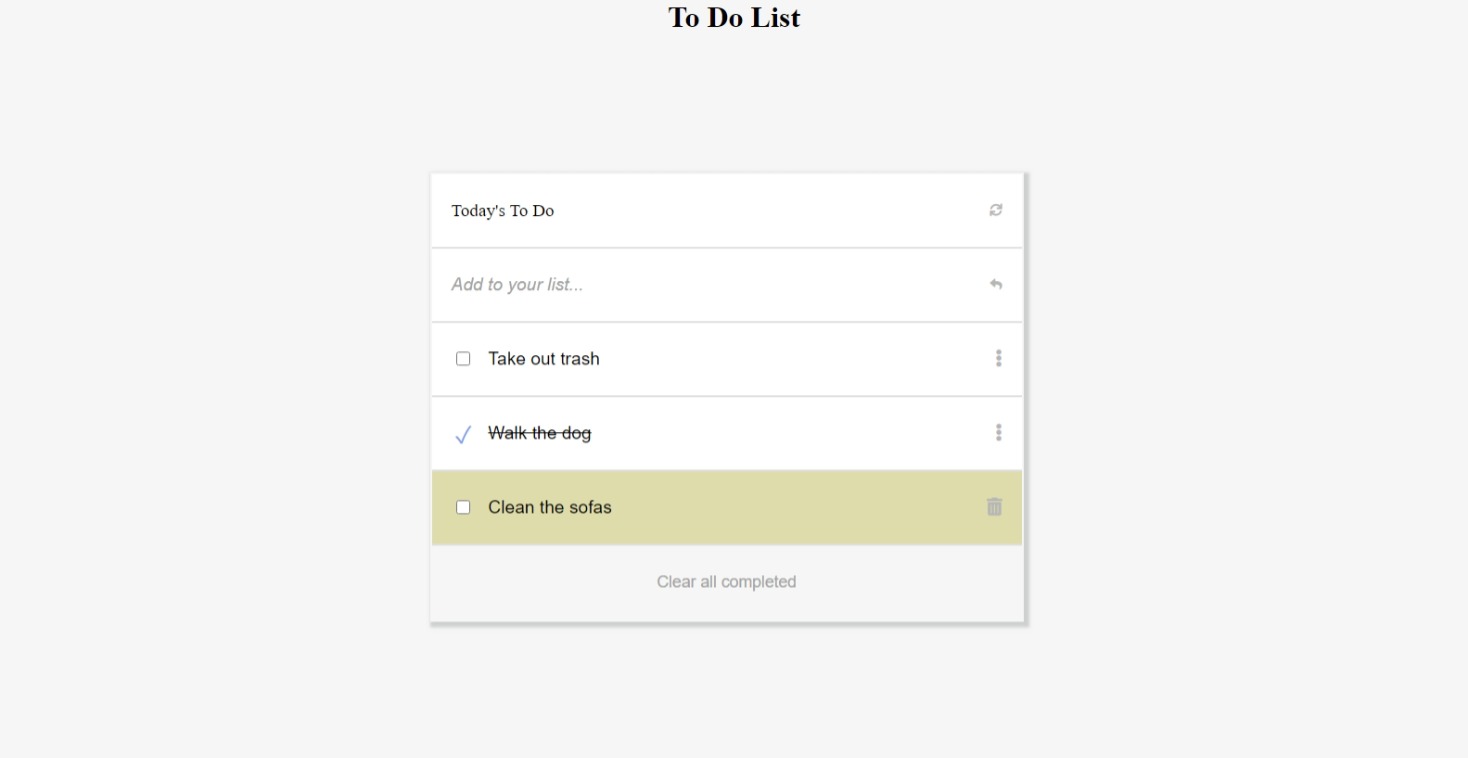
Task: Open the three-dot menu for Take out trash
Action: [x=998, y=358]
